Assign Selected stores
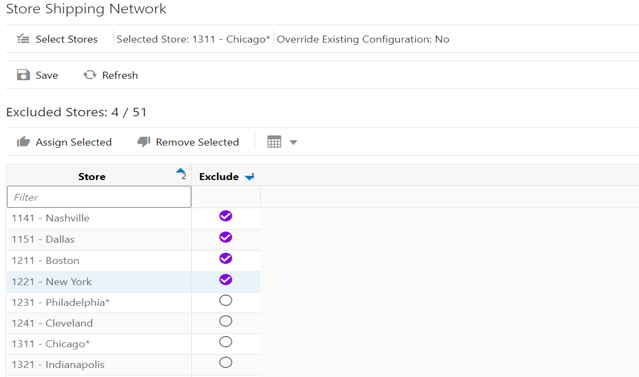 click(64, 142)
